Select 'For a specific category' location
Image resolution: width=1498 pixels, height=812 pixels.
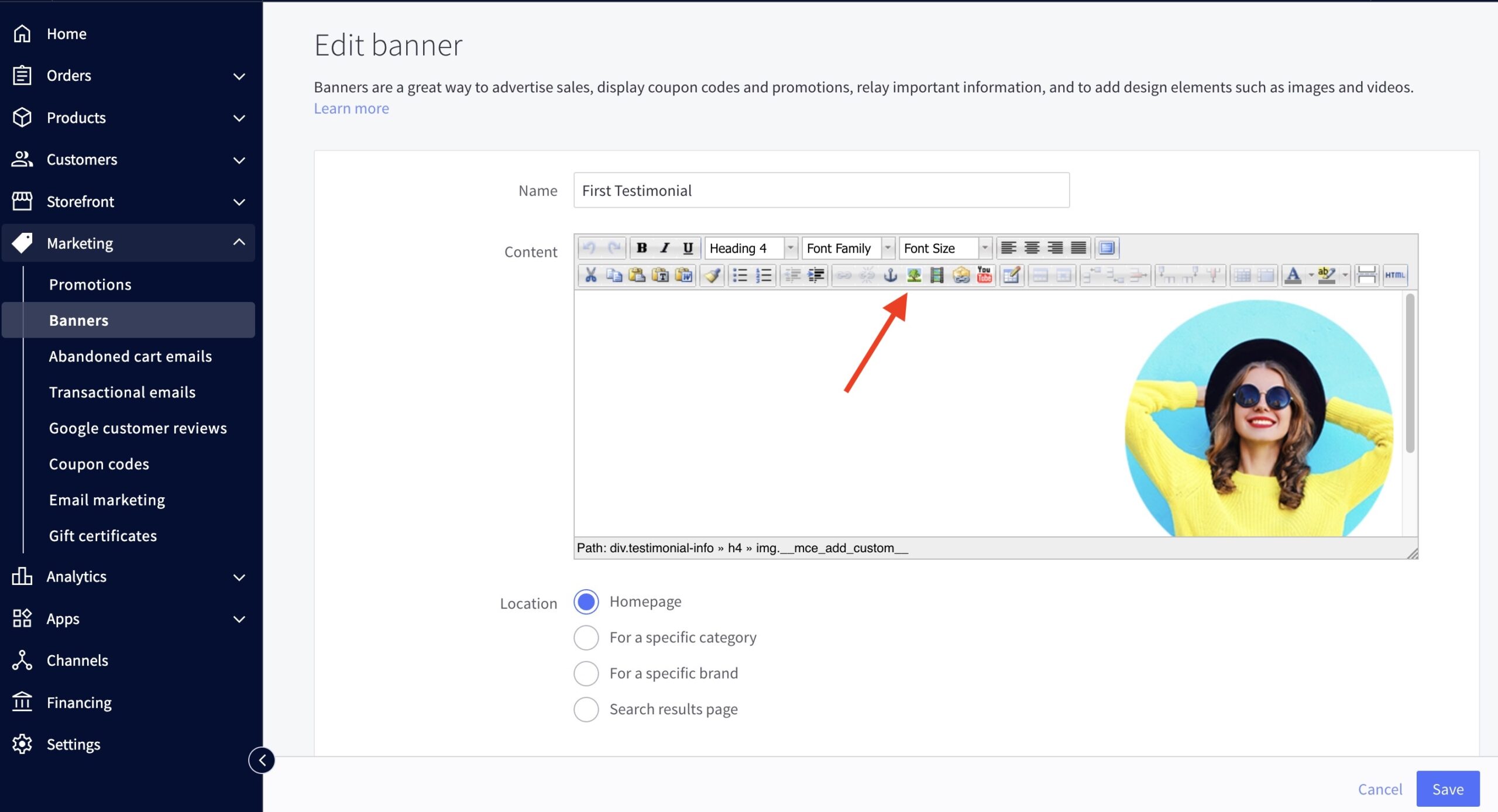tap(586, 638)
